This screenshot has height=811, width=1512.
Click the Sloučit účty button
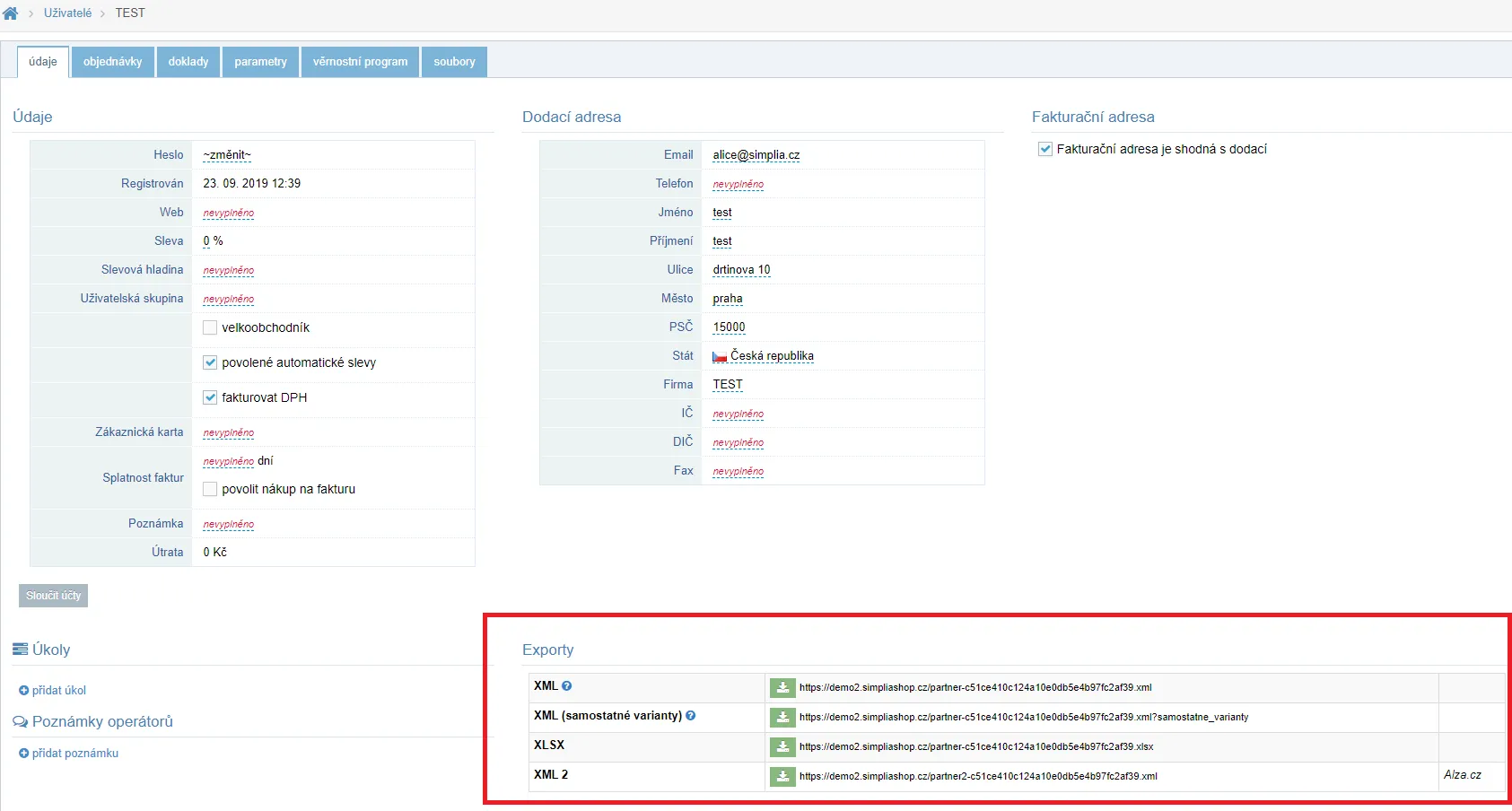(x=54, y=596)
